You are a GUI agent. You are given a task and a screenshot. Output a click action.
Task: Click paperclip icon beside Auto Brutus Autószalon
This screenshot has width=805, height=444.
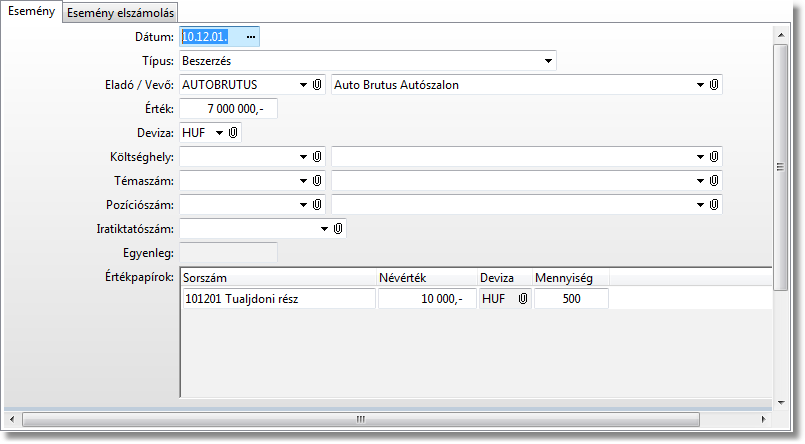point(714,85)
